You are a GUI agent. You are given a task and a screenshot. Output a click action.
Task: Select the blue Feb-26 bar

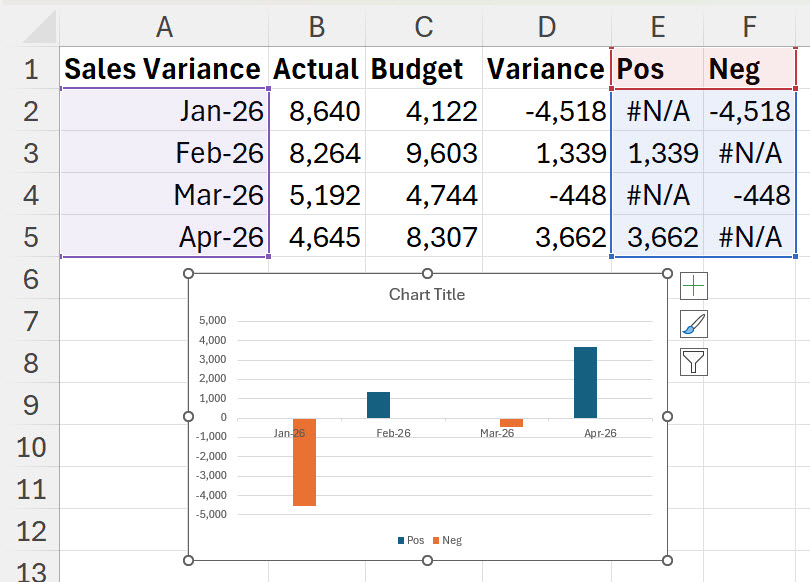(x=379, y=405)
